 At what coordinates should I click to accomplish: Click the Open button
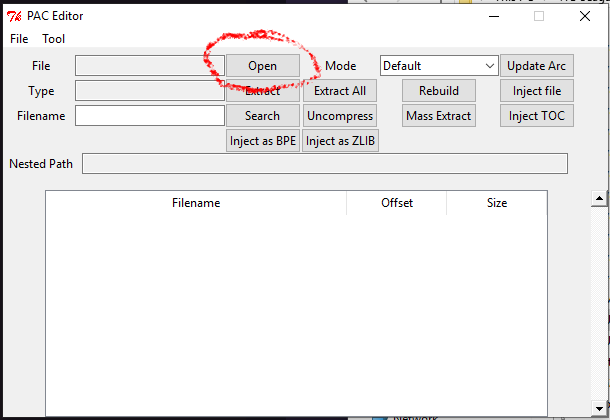[x=263, y=66]
